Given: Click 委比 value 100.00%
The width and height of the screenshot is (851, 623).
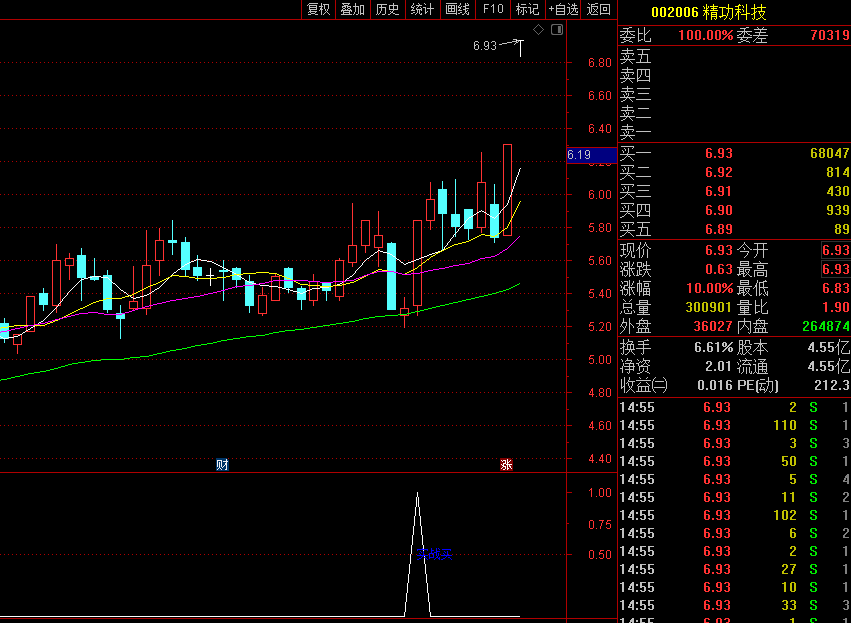Looking at the screenshot, I should click(706, 36).
